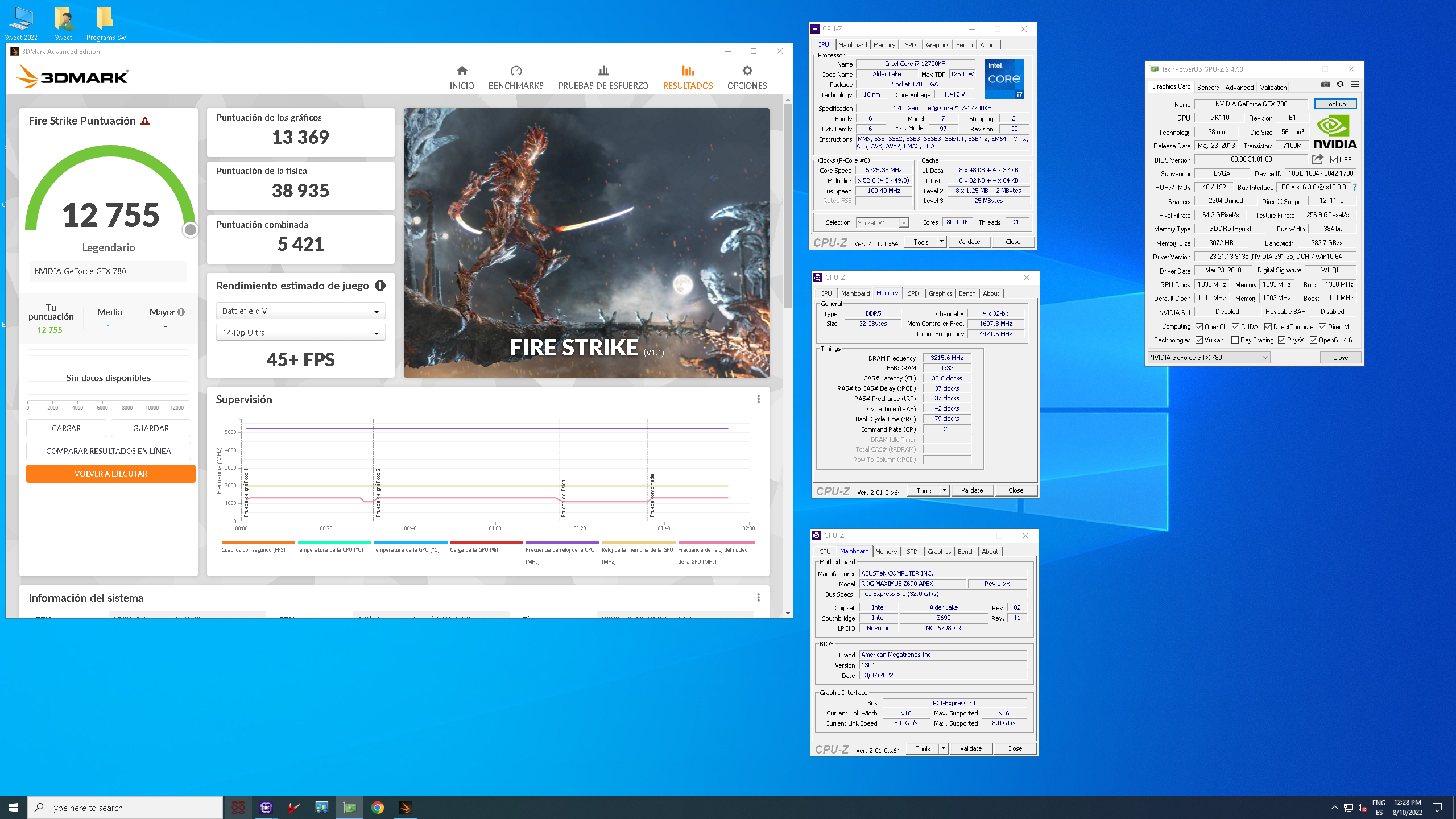1456x819 pixels.
Task: Open Tools dropdown arrow in Memory CPU-Z window
Action: click(x=944, y=490)
